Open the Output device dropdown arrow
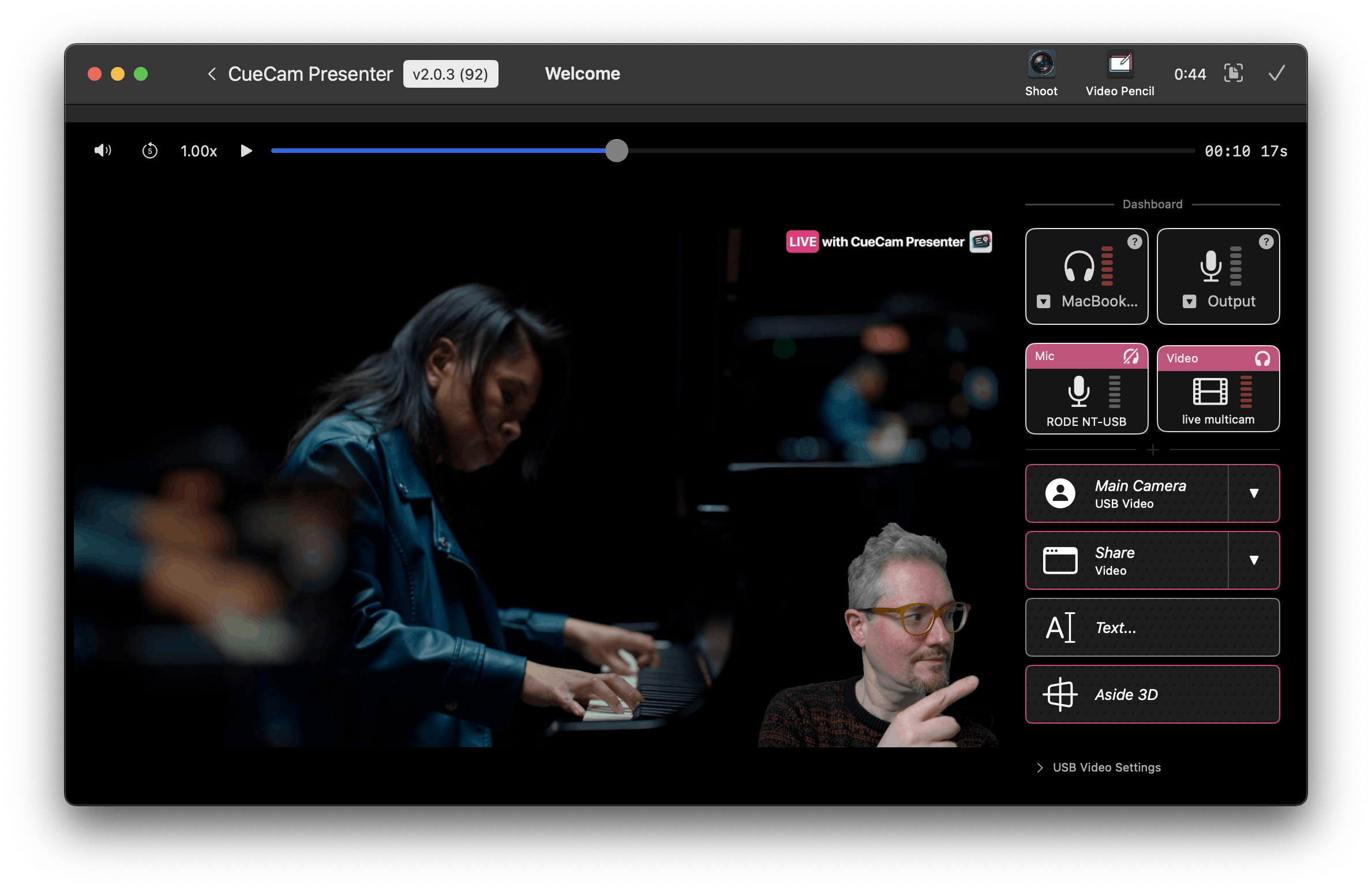1372x891 pixels. point(1189,301)
